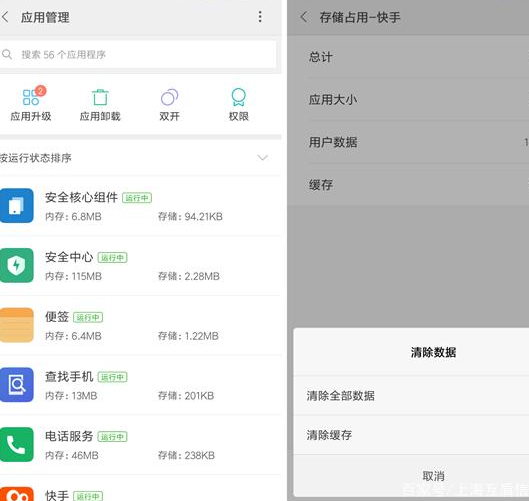Tap 存储: 1.22MB value
529x501 pixels.
pyautogui.click(x=188, y=336)
